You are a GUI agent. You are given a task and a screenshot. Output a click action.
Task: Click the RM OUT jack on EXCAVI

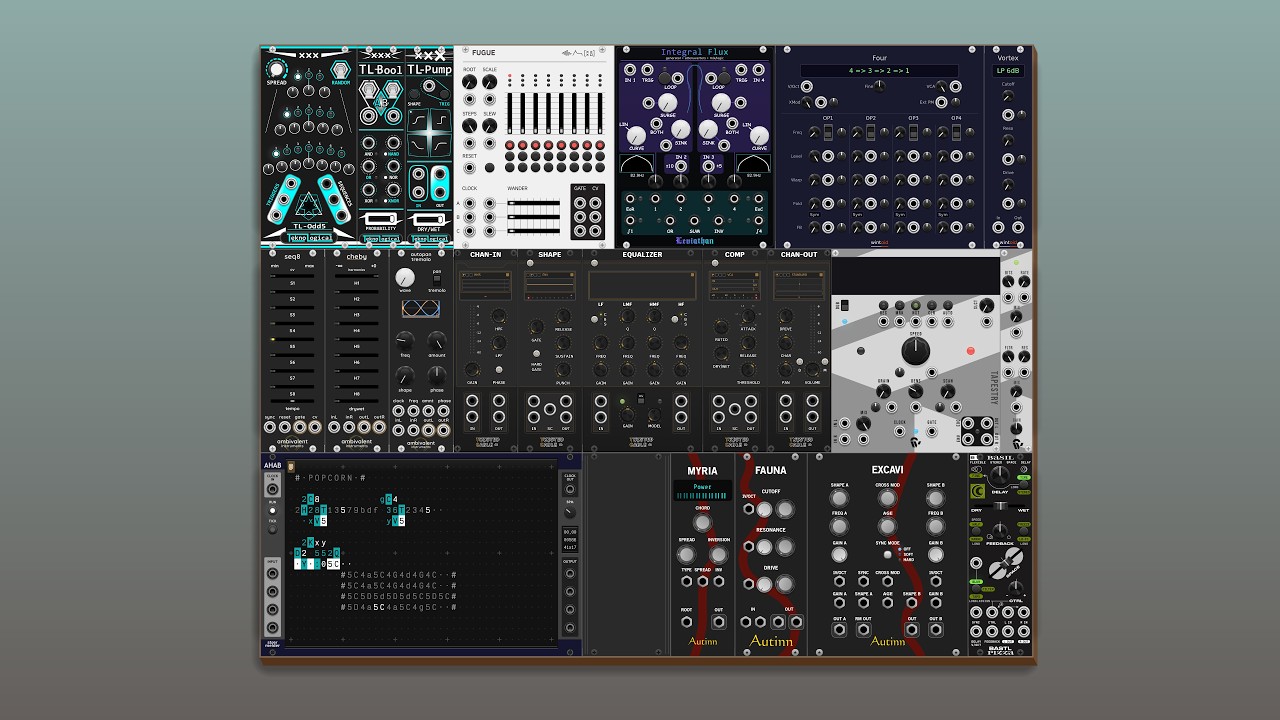click(x=863, y=630)
